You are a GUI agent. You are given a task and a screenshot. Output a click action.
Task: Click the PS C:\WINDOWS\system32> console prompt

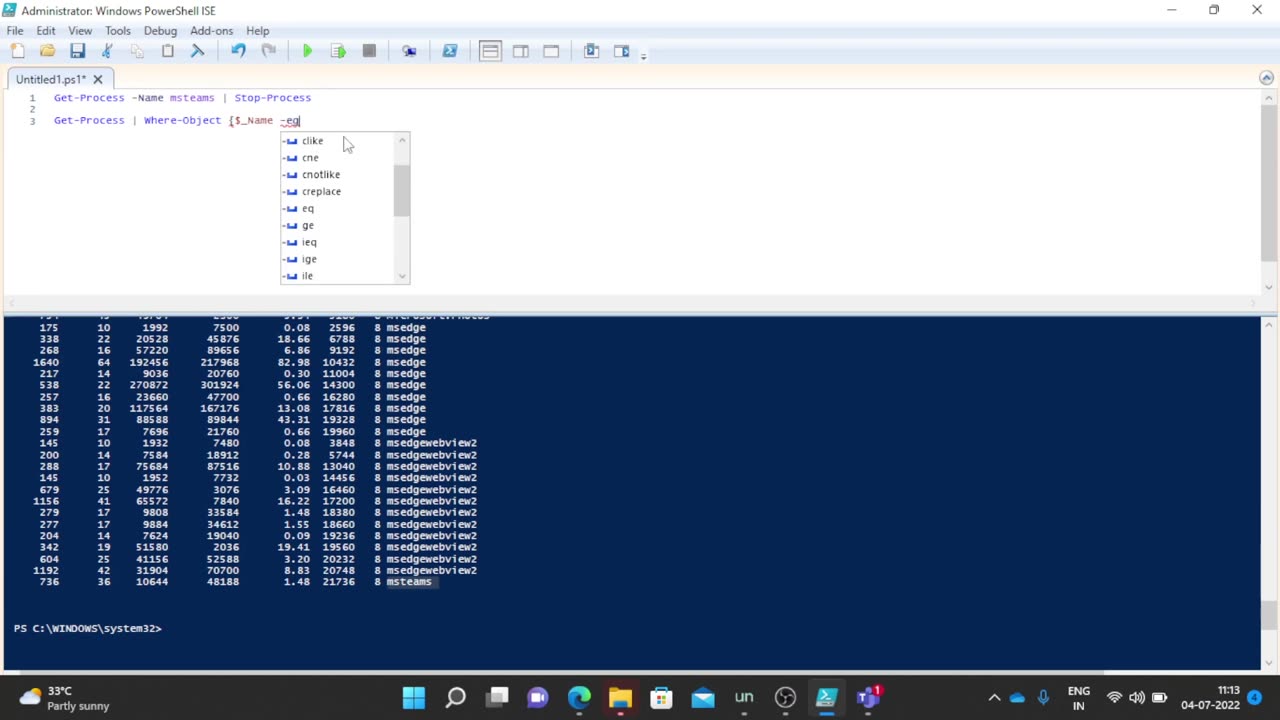87,628
